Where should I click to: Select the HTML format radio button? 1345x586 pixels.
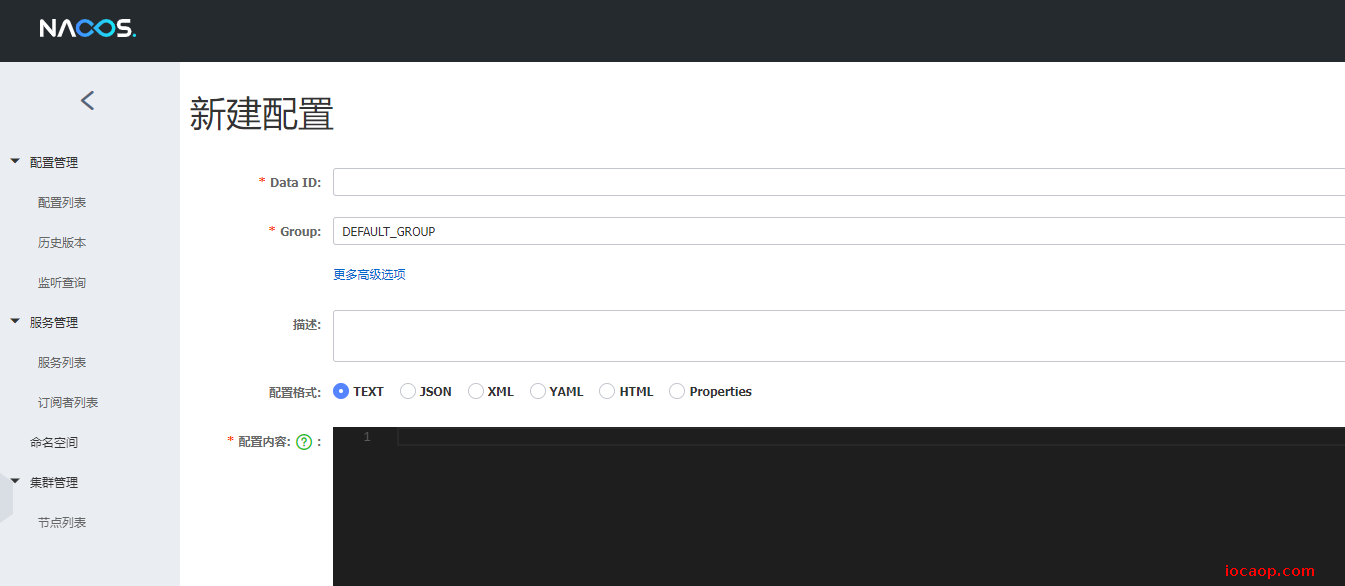607,391
